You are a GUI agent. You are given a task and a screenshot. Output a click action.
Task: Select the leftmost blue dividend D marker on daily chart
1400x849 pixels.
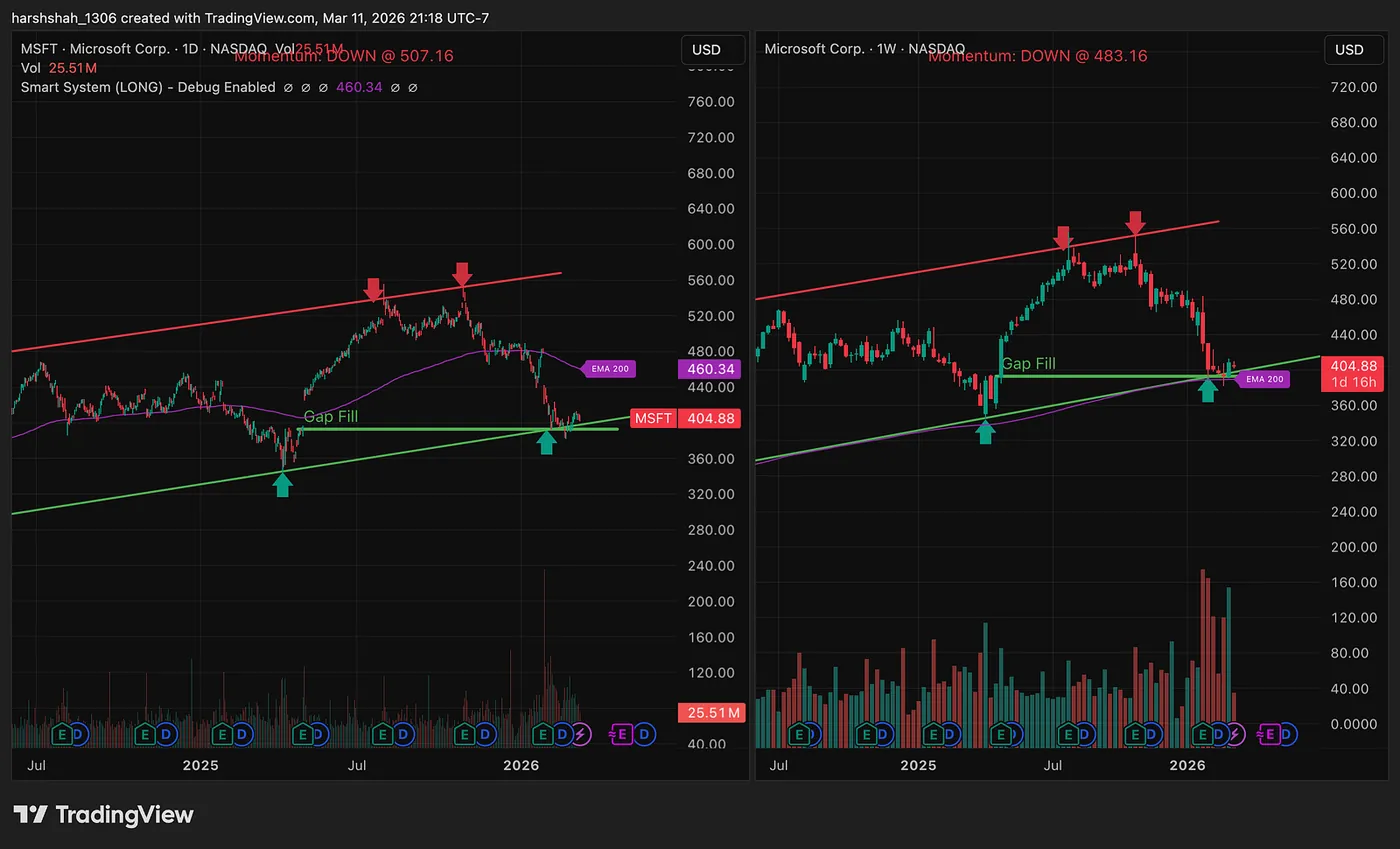(x=80, y=734)
